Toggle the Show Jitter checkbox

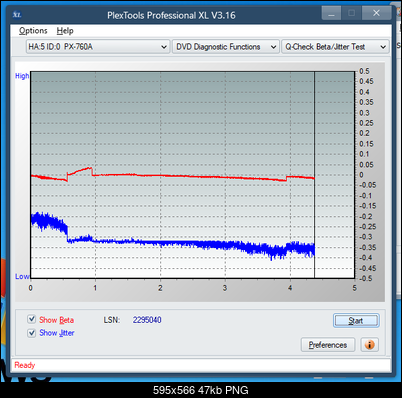(x=31, y=333)
